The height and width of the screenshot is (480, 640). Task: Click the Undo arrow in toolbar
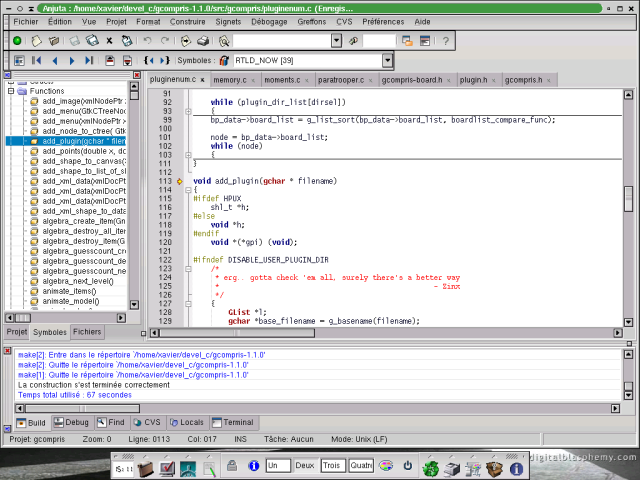click(x=147, y=41)
